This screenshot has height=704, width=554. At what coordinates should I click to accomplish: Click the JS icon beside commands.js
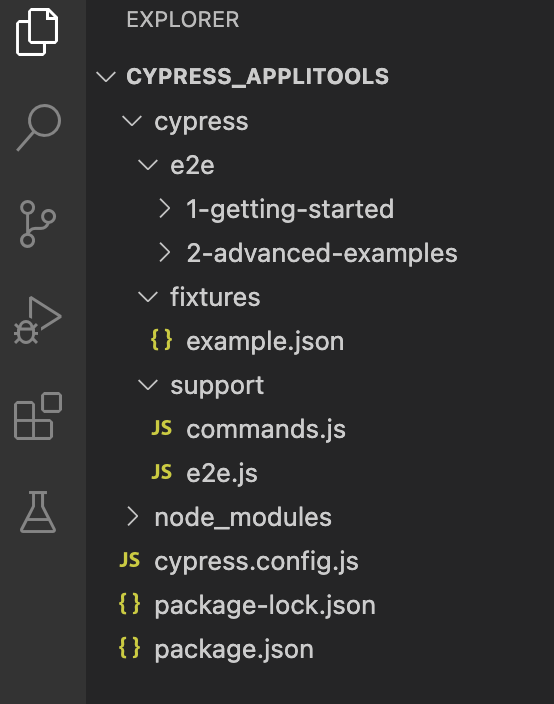[x=162, y=428]
